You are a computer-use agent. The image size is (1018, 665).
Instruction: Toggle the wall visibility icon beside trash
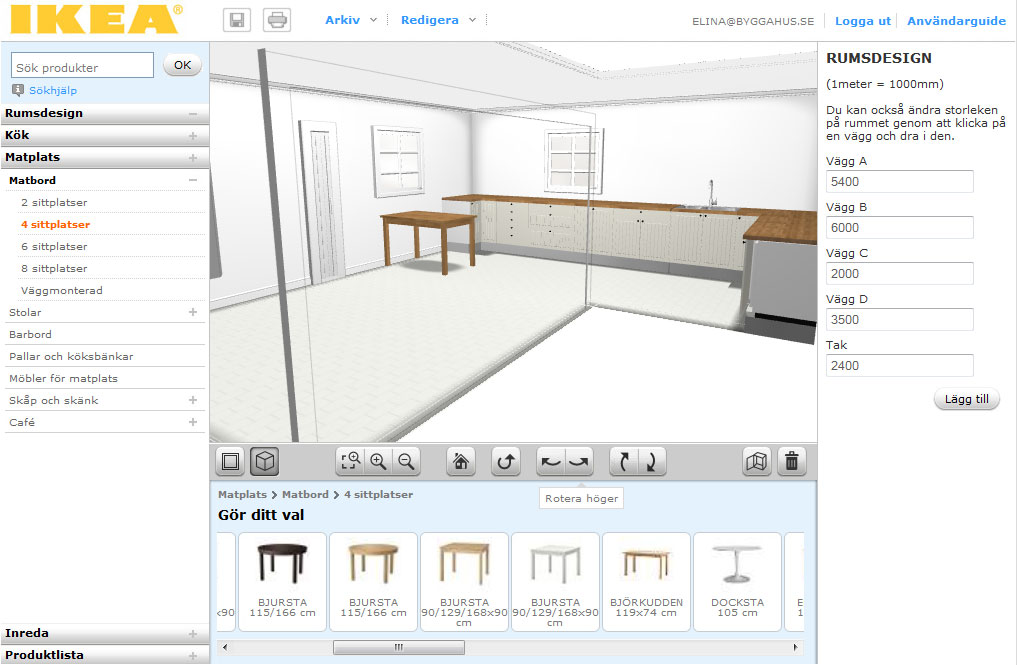(x=758, y=461)
